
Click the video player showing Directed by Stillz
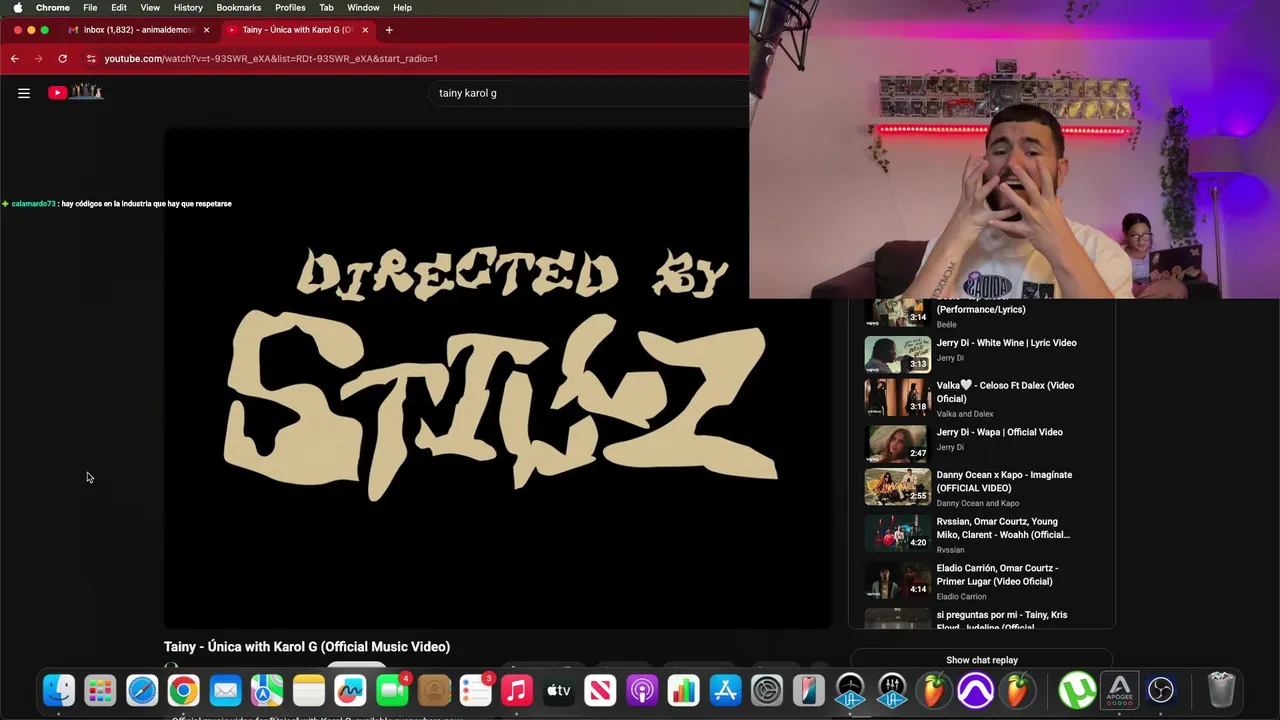tap(497, 378)
